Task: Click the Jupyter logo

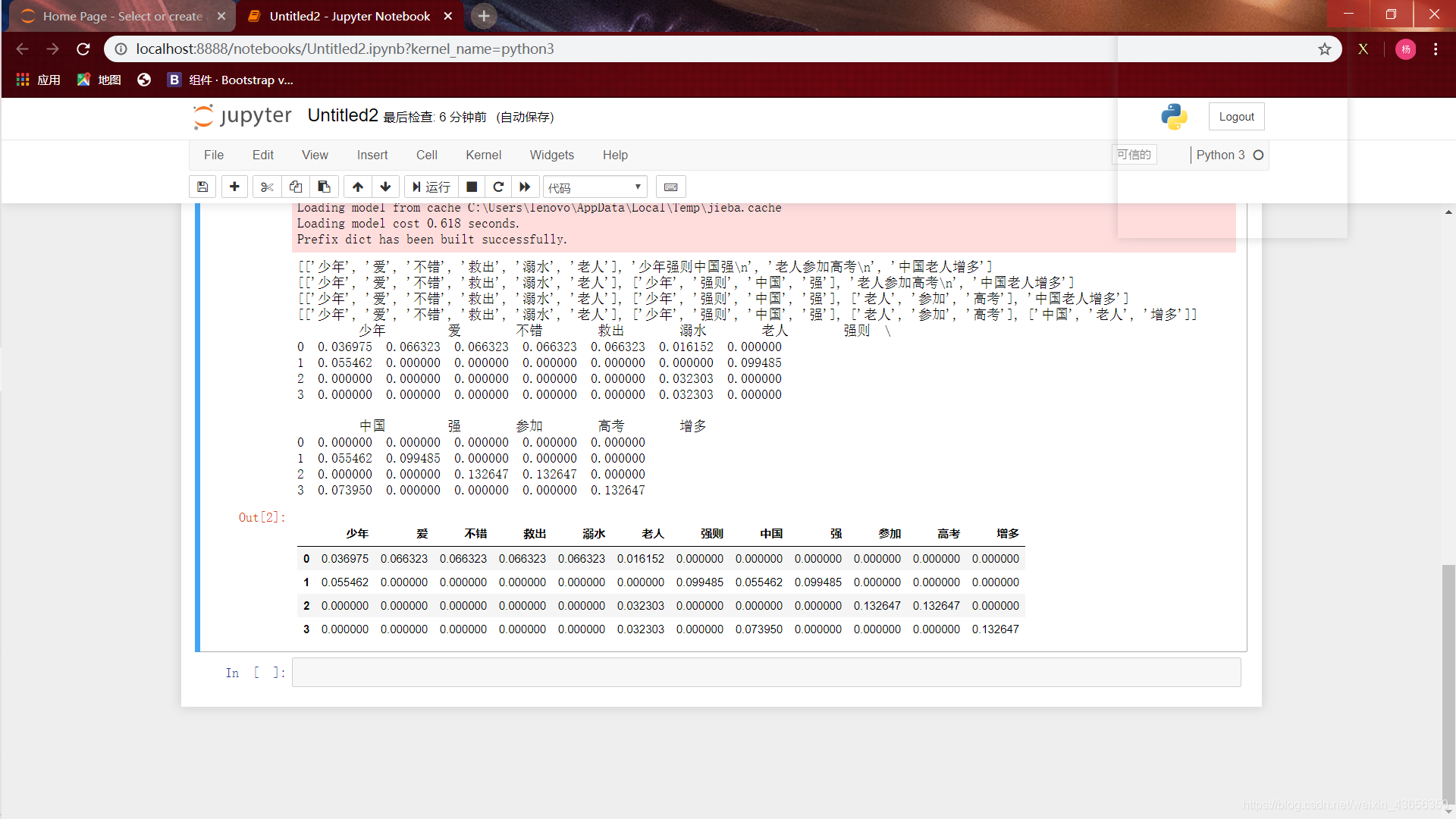Action: click(x=242, y=116)
